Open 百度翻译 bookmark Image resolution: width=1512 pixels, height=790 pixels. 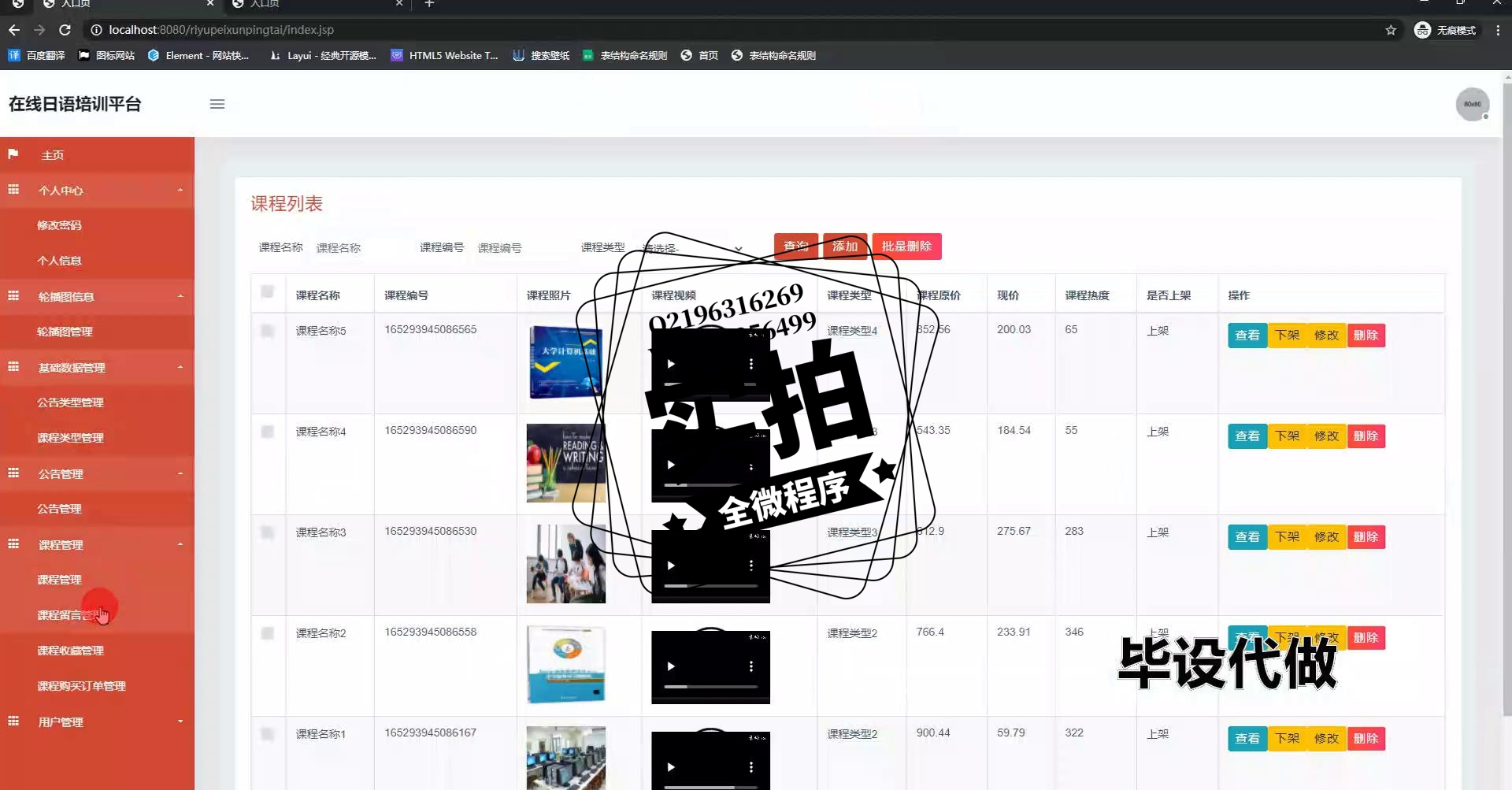[36, 55]
